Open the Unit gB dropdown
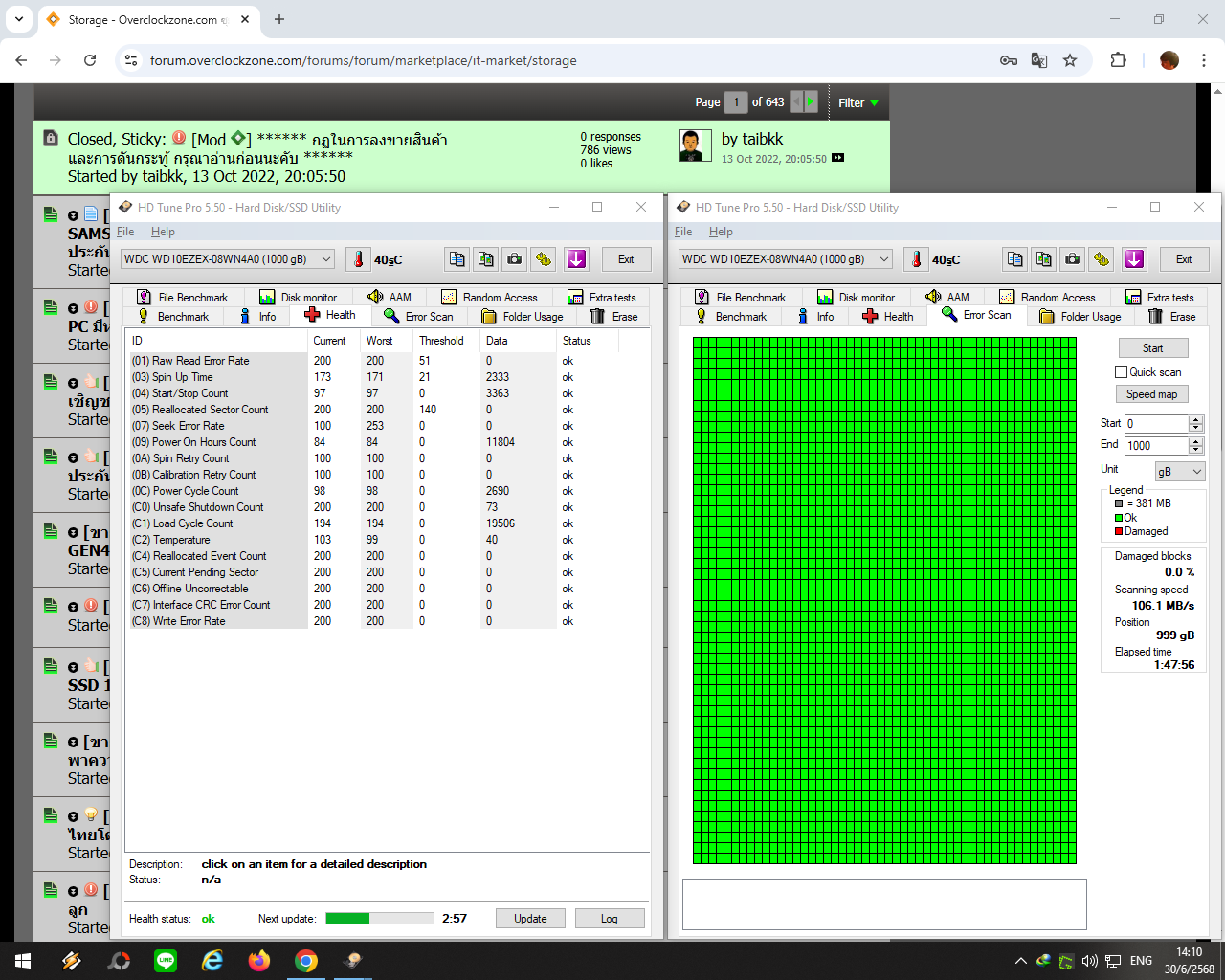The image size is (1225, 980). [x=1179, y=472]
